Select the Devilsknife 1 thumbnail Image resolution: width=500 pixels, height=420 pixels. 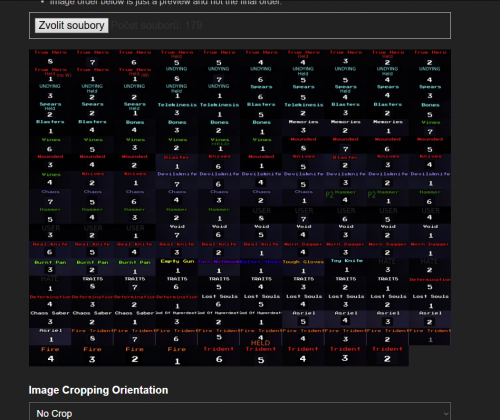[430, 180]
